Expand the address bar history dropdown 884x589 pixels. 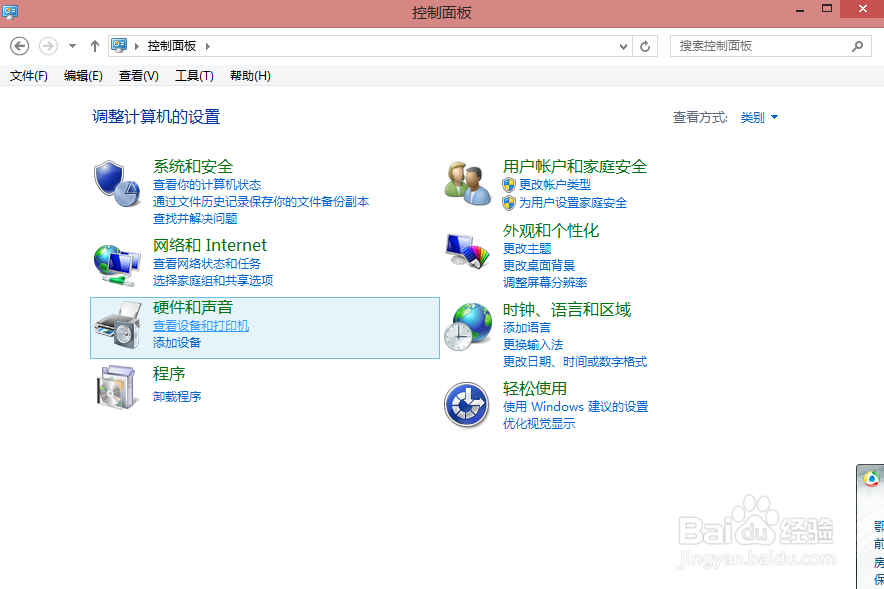(623, 46)
